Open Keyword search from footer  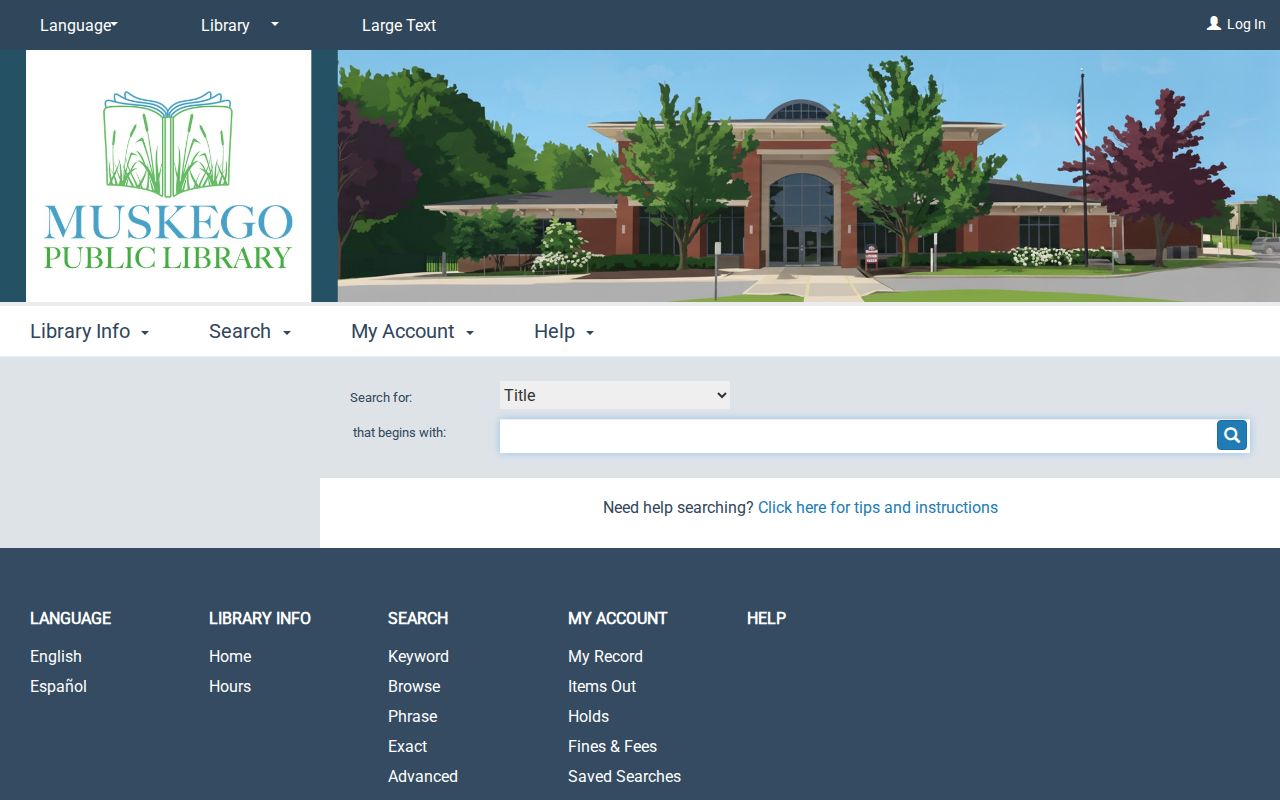pos(418,656)
